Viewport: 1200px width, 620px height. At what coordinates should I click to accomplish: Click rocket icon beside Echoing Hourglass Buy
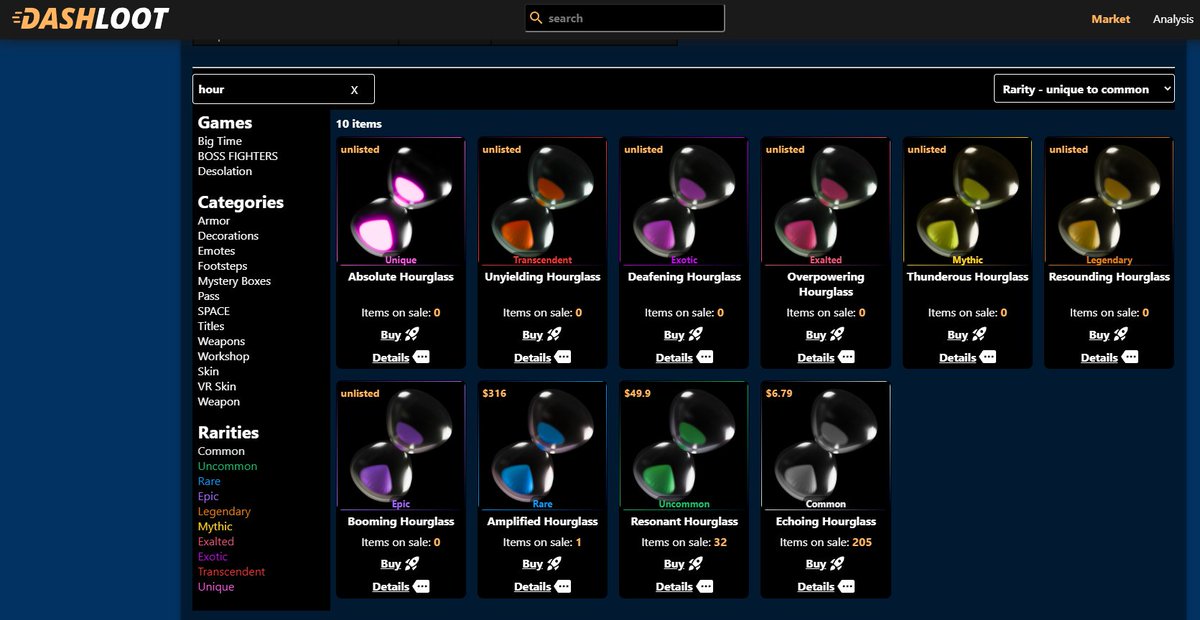pyautogui.click(x=838, y=563)
